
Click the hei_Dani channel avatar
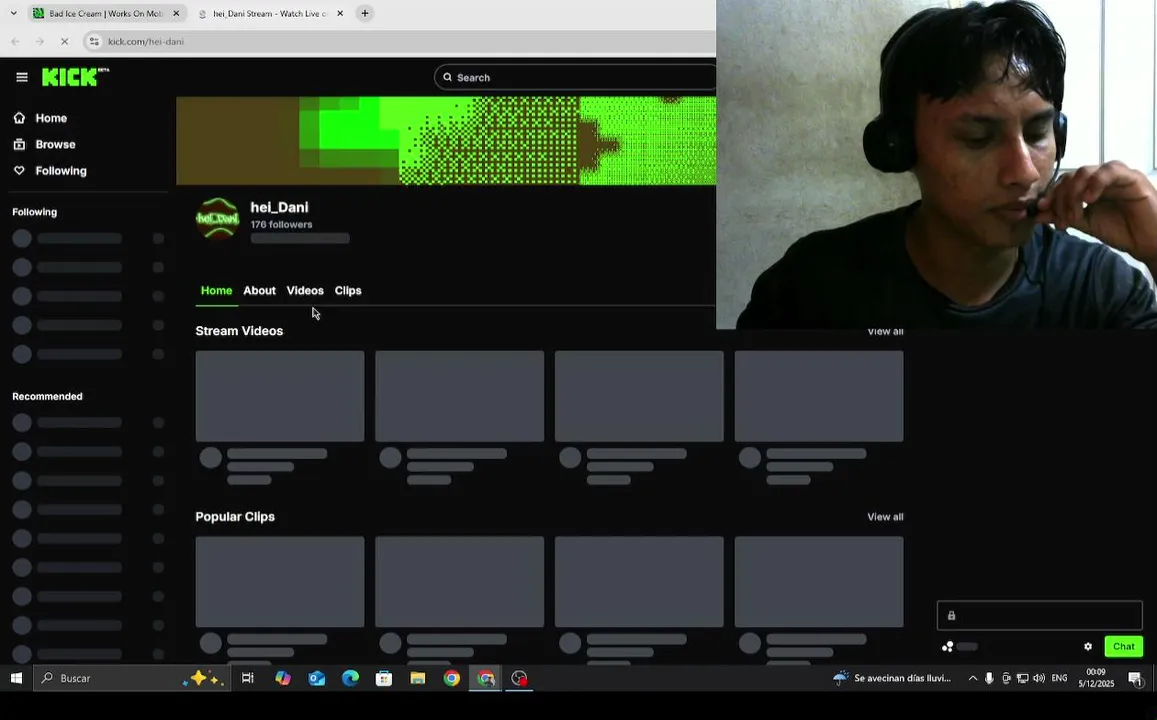coord(217,218)
